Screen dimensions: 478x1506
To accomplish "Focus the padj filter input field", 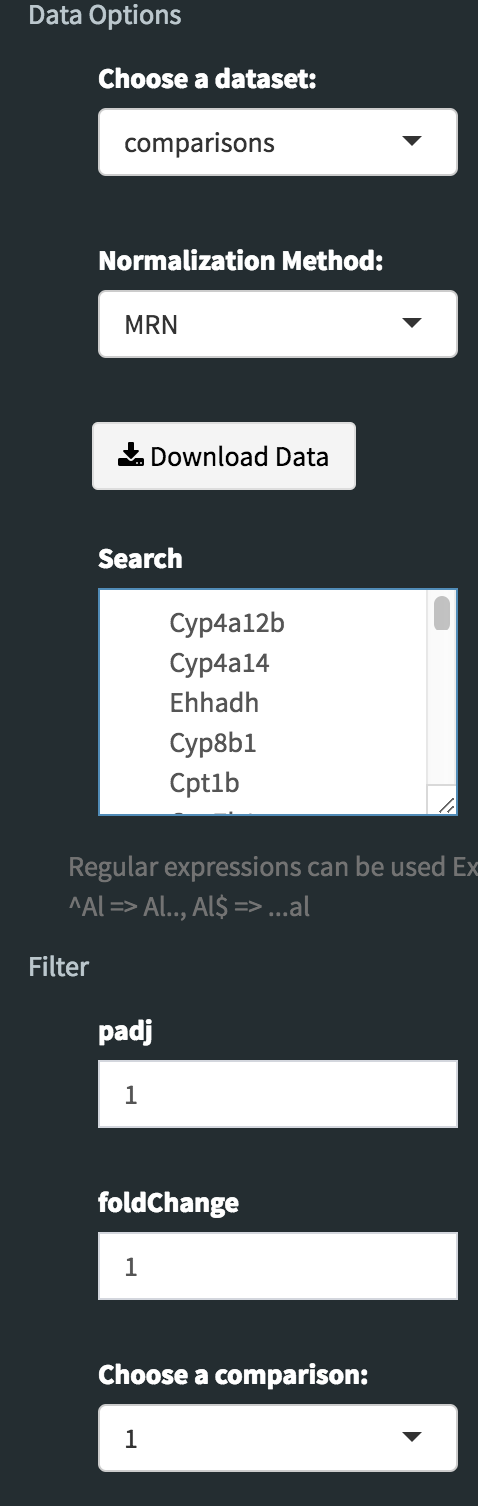I will (x=278, y=1094).
